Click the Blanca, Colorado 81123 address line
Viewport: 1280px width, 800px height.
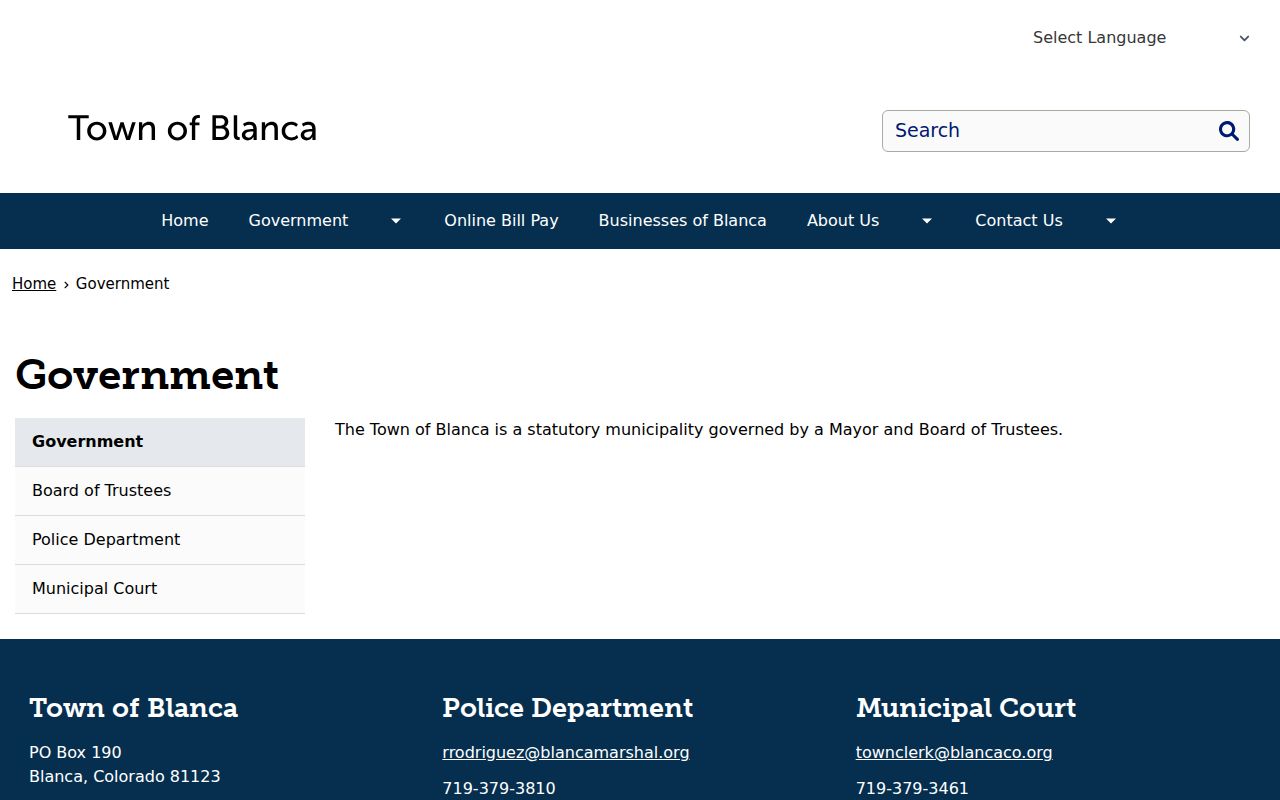coord(125,777)
